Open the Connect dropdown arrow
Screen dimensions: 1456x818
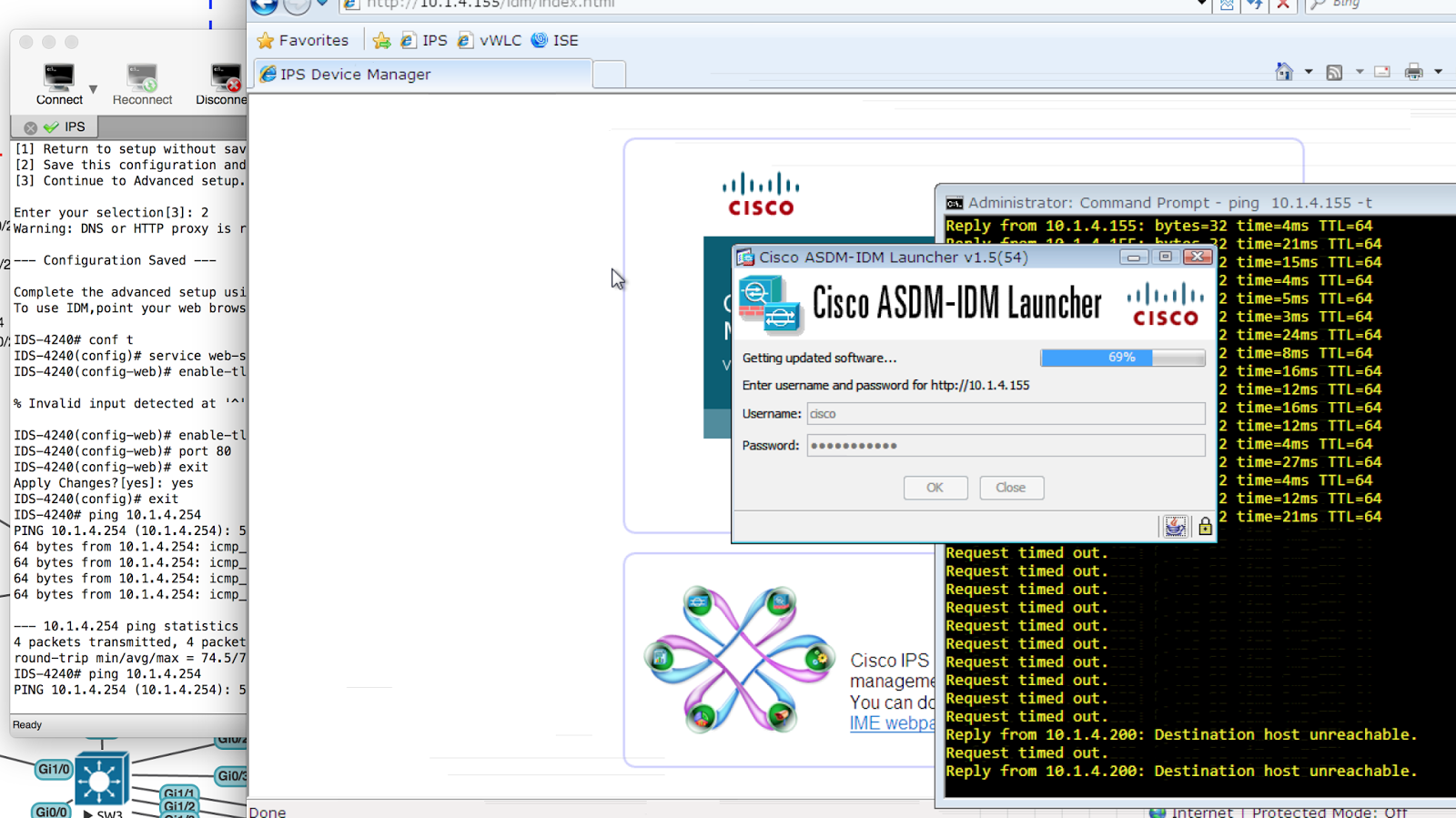93,89
